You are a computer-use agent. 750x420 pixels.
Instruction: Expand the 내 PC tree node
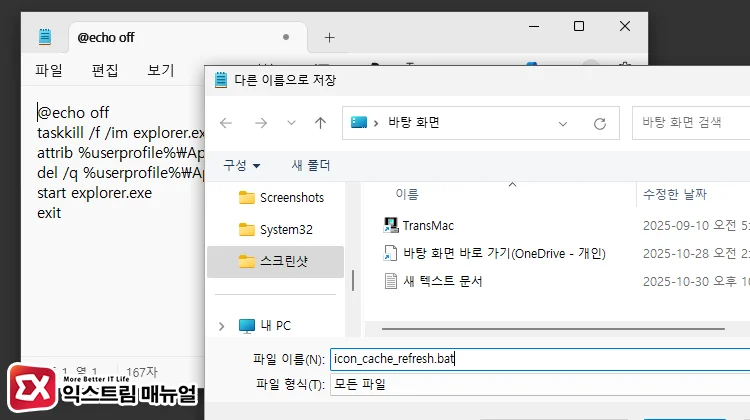(x=221, y=326)
